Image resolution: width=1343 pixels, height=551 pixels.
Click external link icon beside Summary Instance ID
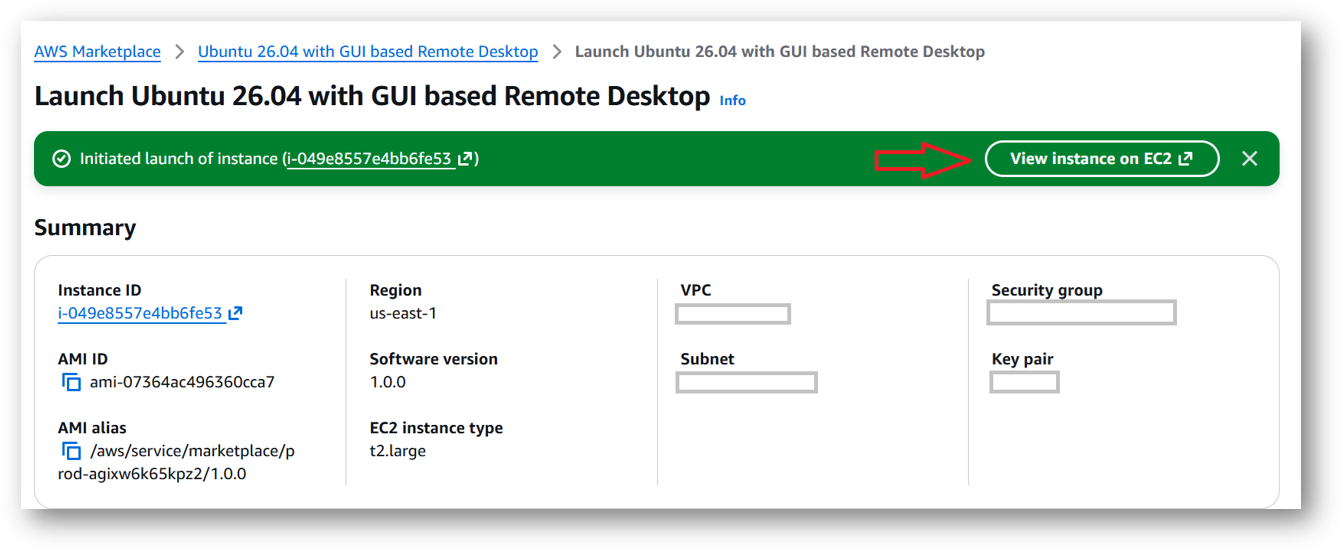click(235, 313)
